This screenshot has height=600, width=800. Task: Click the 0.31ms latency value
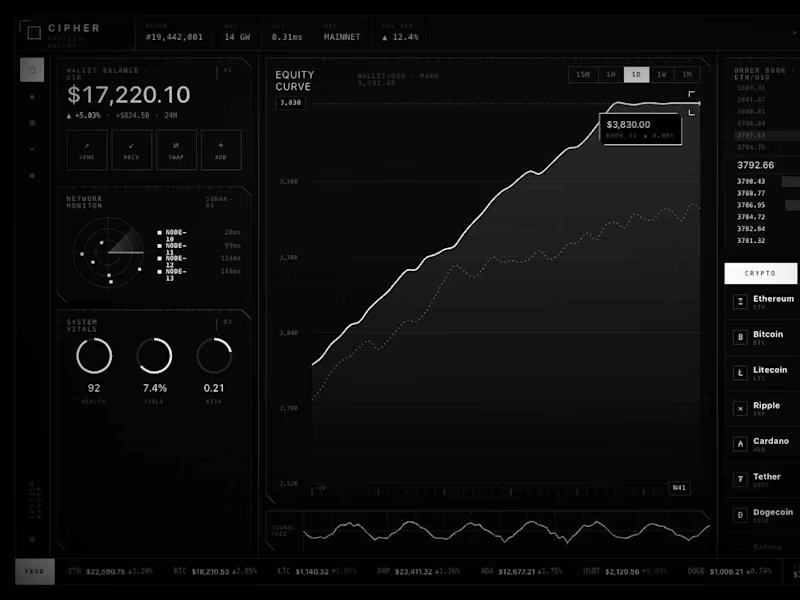point(287,37)
